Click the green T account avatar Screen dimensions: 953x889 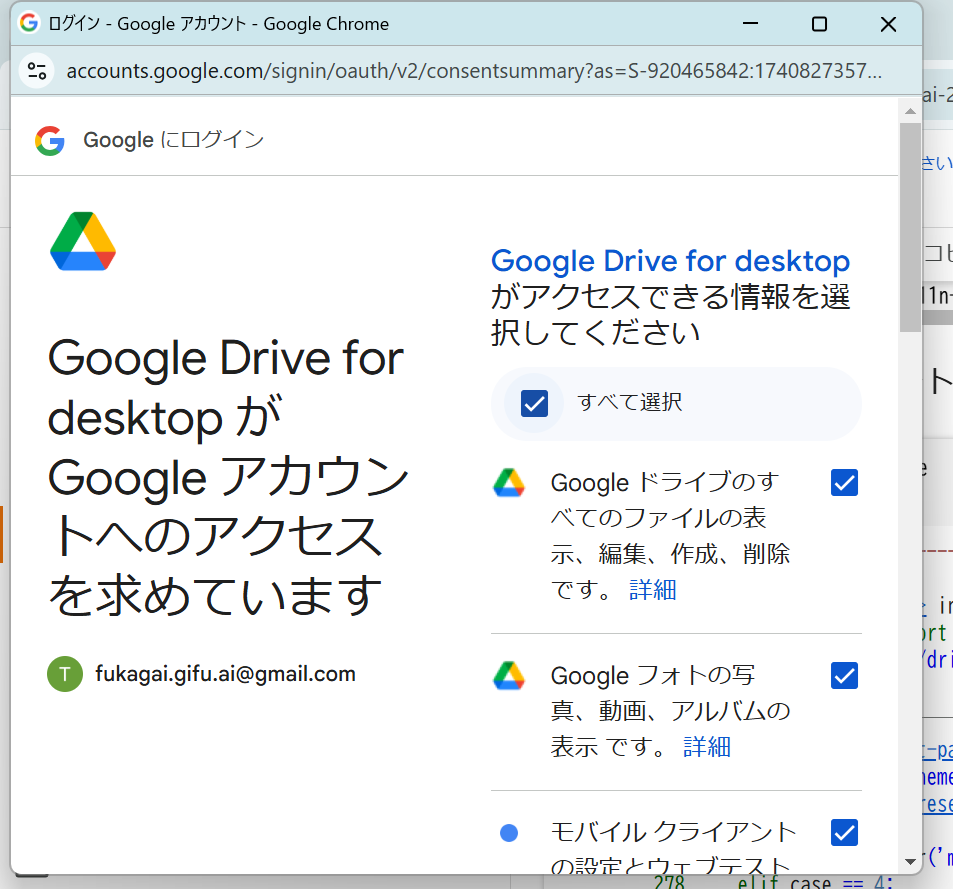65,674
